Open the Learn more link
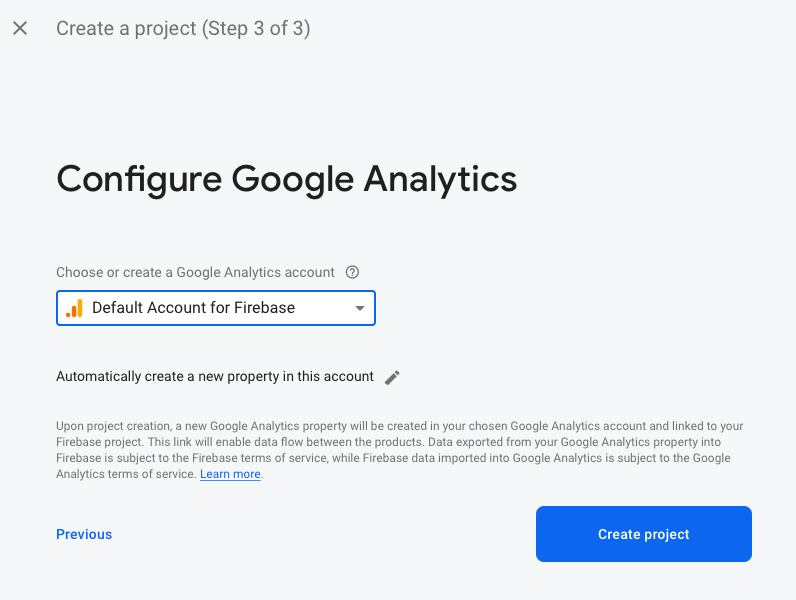 [x=230, y=474]
